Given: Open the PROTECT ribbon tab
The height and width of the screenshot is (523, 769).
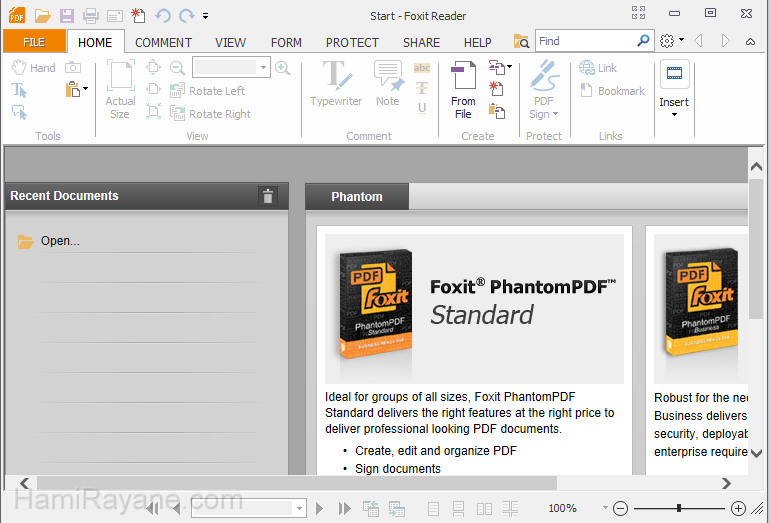Looking at the screenshot, I should (x=352, y=43).
